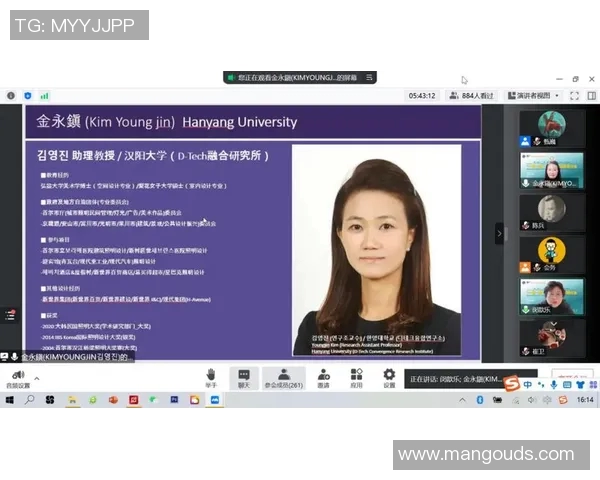Viewport: 600px width, 480px height.
Task: Click the Bluetooth tray icon
Action: [479, 400]
